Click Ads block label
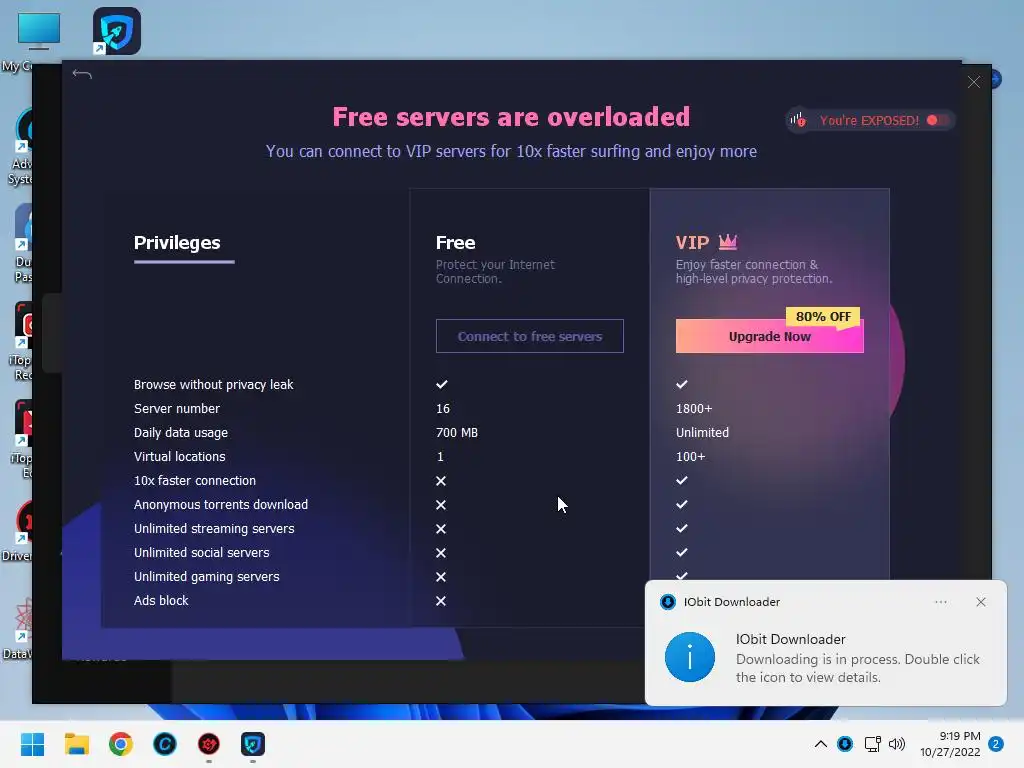This screenshot has width=1024, height=768. (x=161, y=601)
